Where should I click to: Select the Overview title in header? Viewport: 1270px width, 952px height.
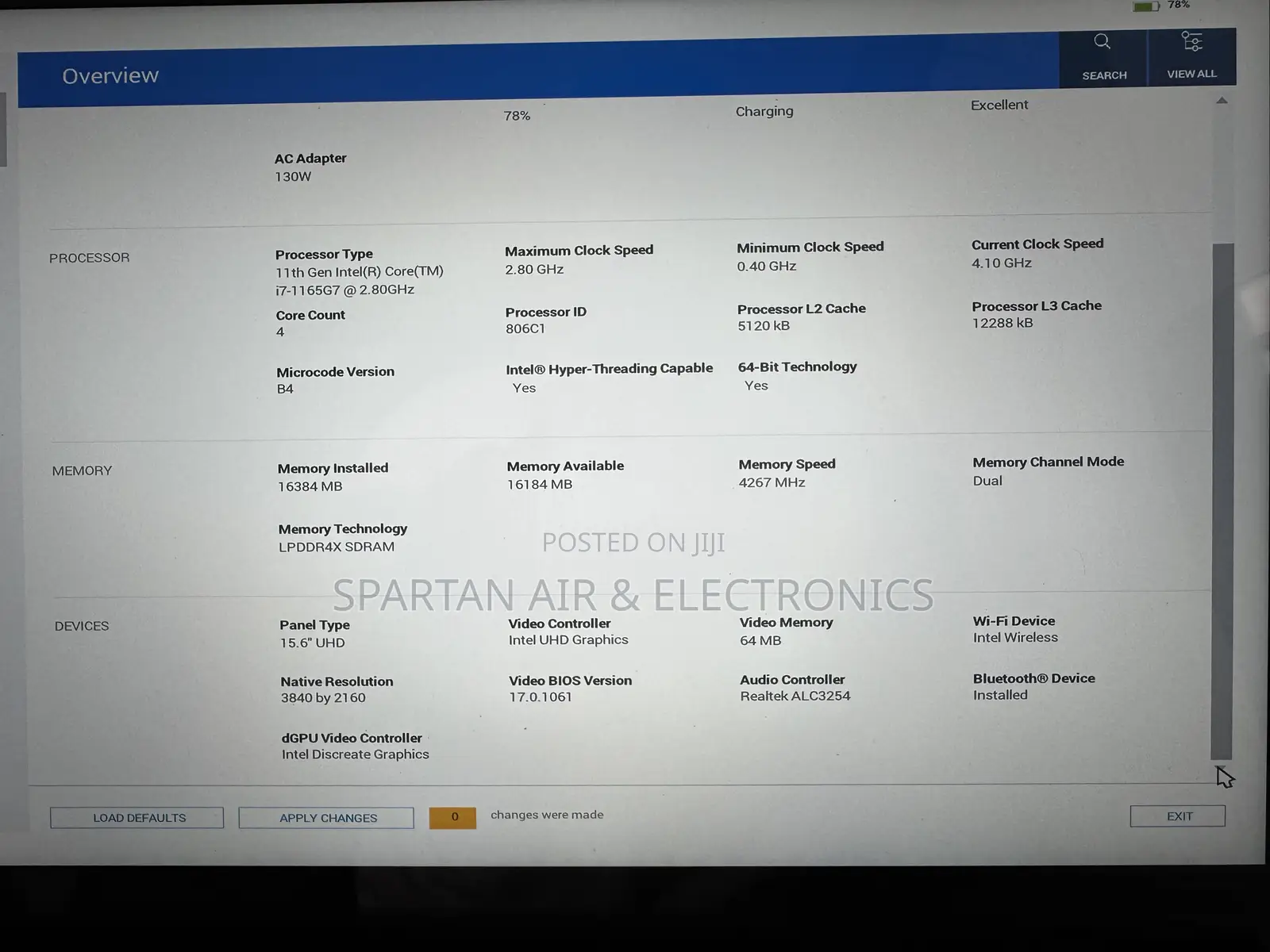click(110, 76)
